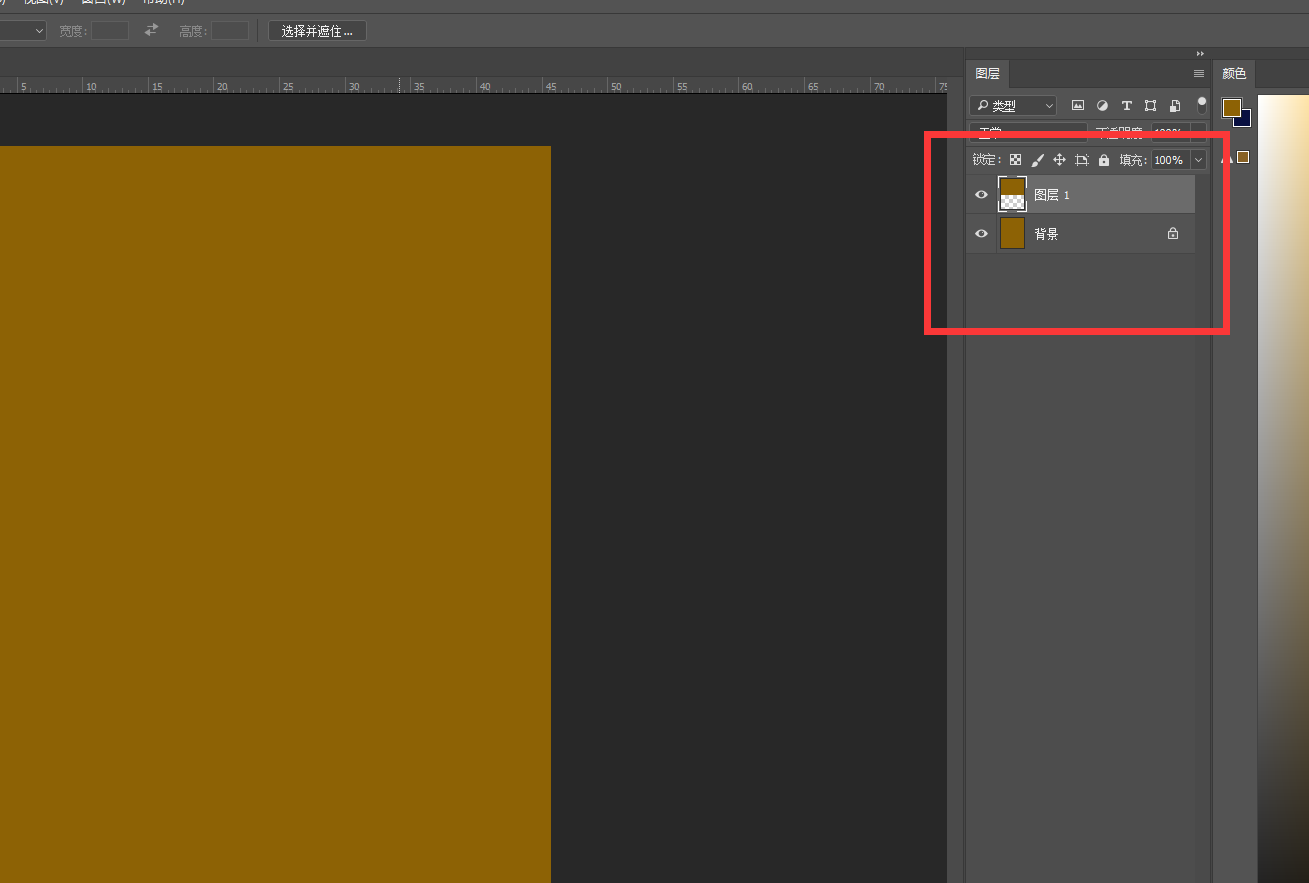
Task: Hide the 背景 layer
Action: point(981,234)
